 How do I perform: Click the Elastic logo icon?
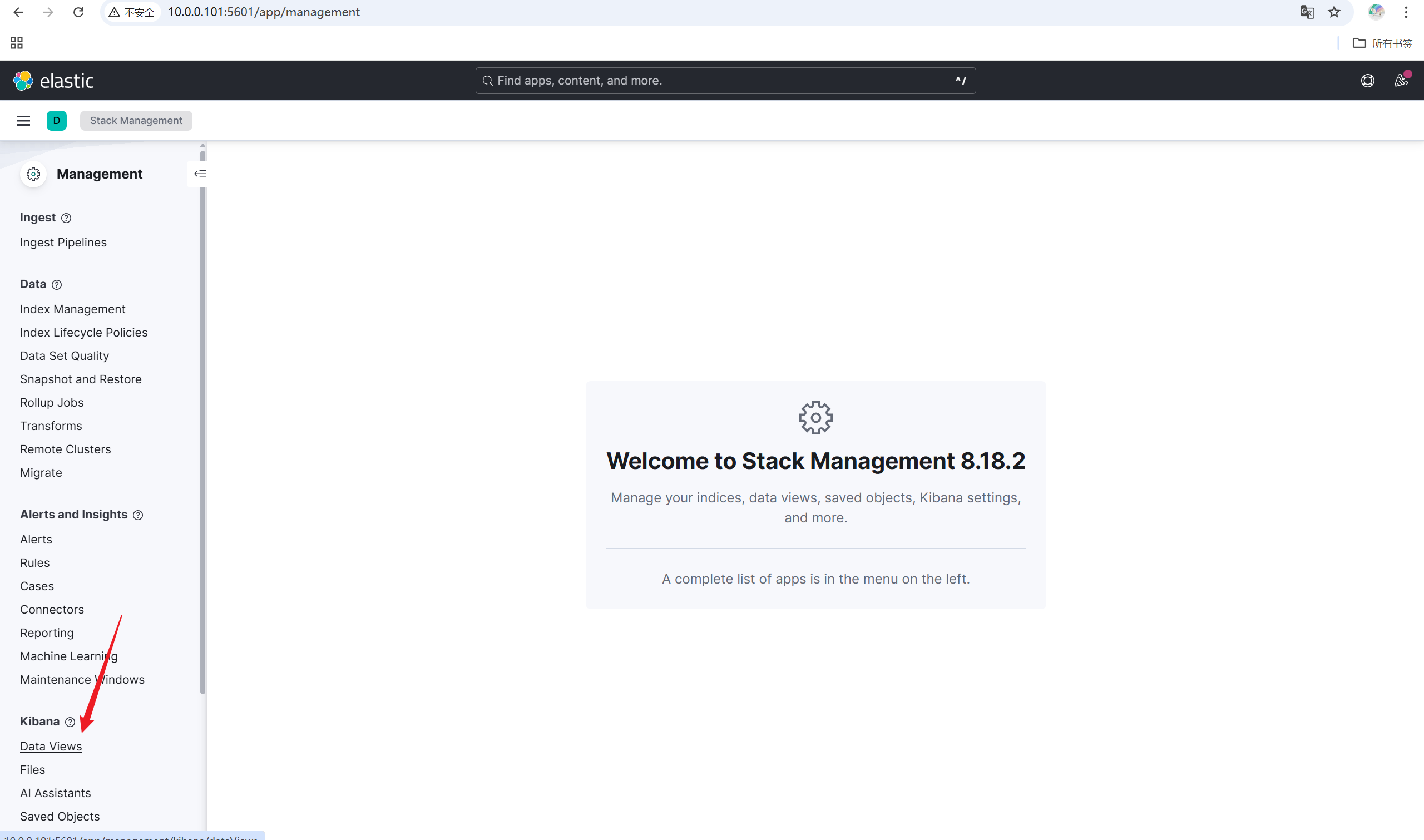click(x=23, y=80)
